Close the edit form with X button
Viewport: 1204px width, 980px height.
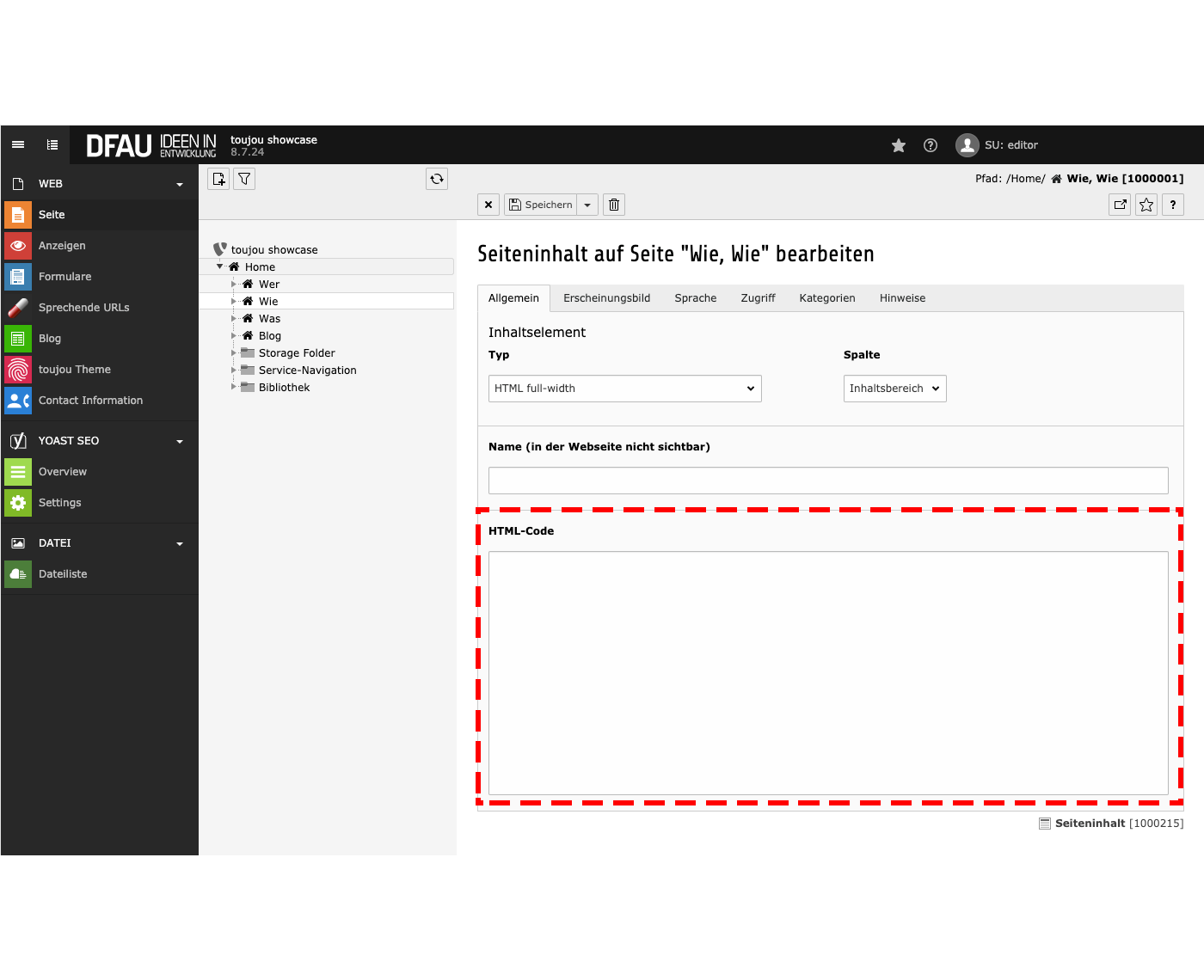coord(488,205)
